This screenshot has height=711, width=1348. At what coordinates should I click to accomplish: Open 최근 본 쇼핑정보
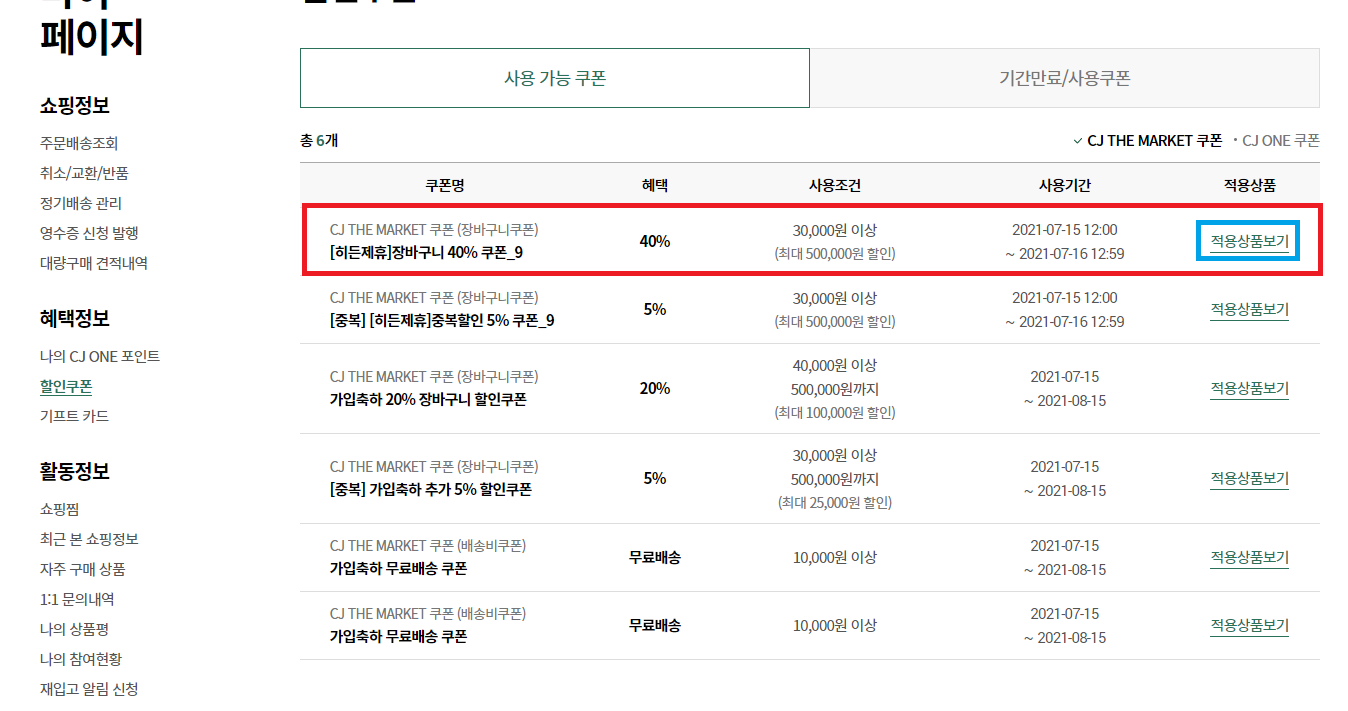pos(89,540)
